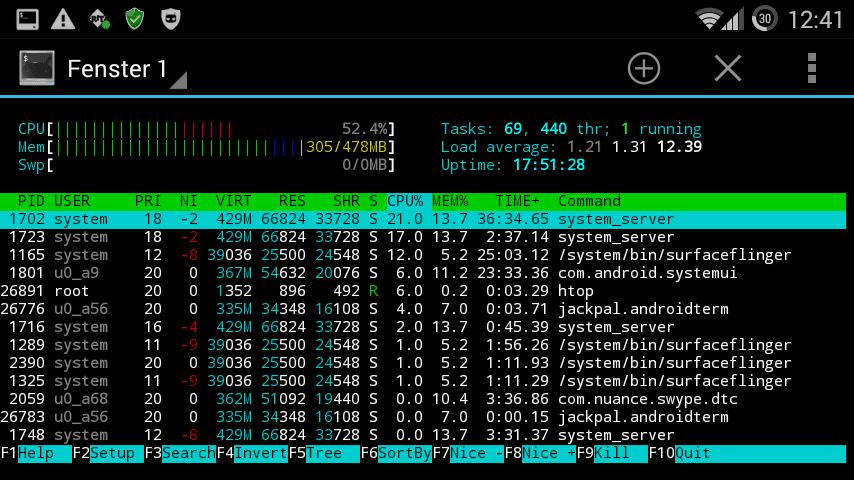Select F4 Invert in htop footer
Screen dimensions: 854x480
(x=252, y=453)
